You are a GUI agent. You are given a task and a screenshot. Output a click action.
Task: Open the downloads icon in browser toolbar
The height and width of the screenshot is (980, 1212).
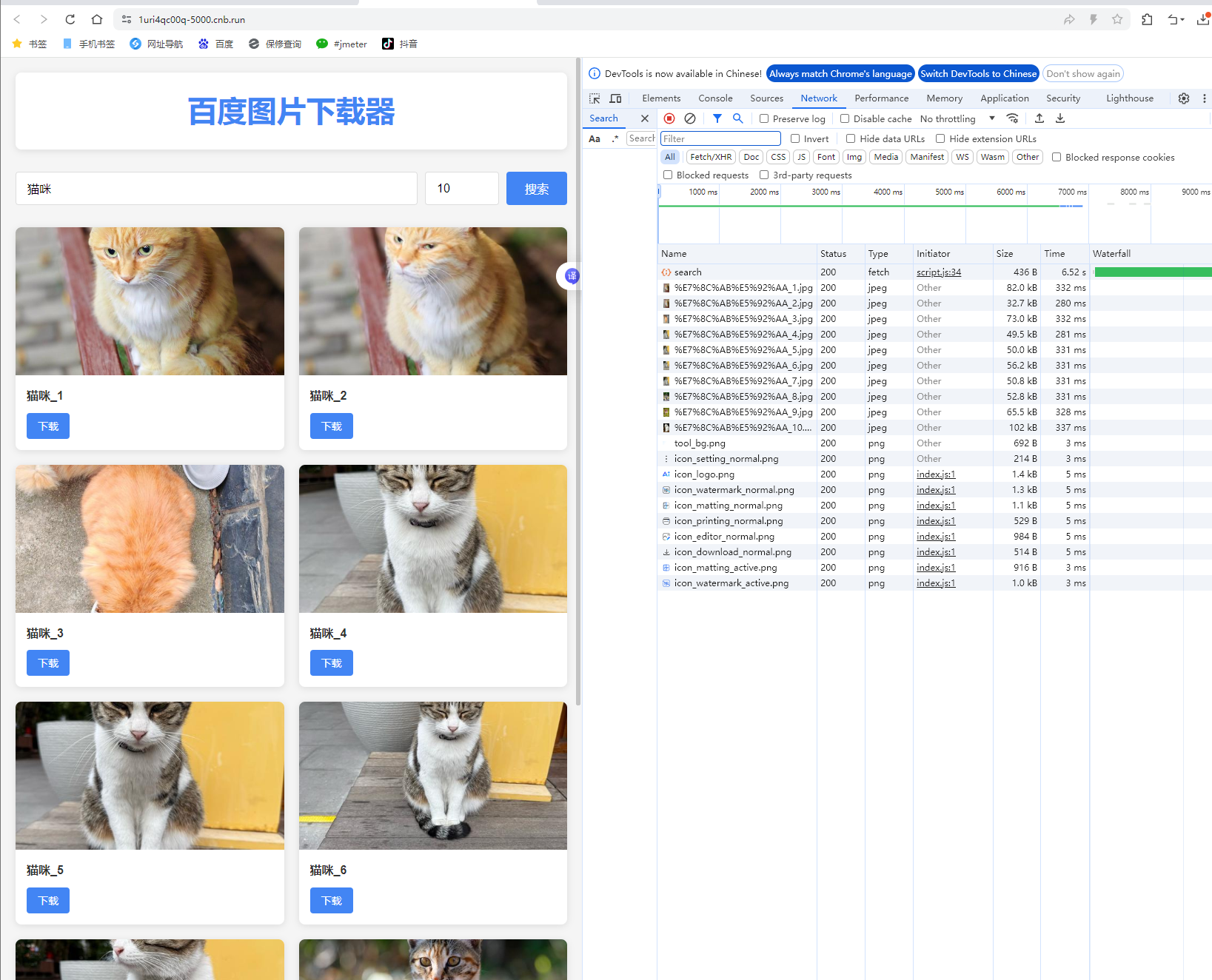click(1203, 19)
